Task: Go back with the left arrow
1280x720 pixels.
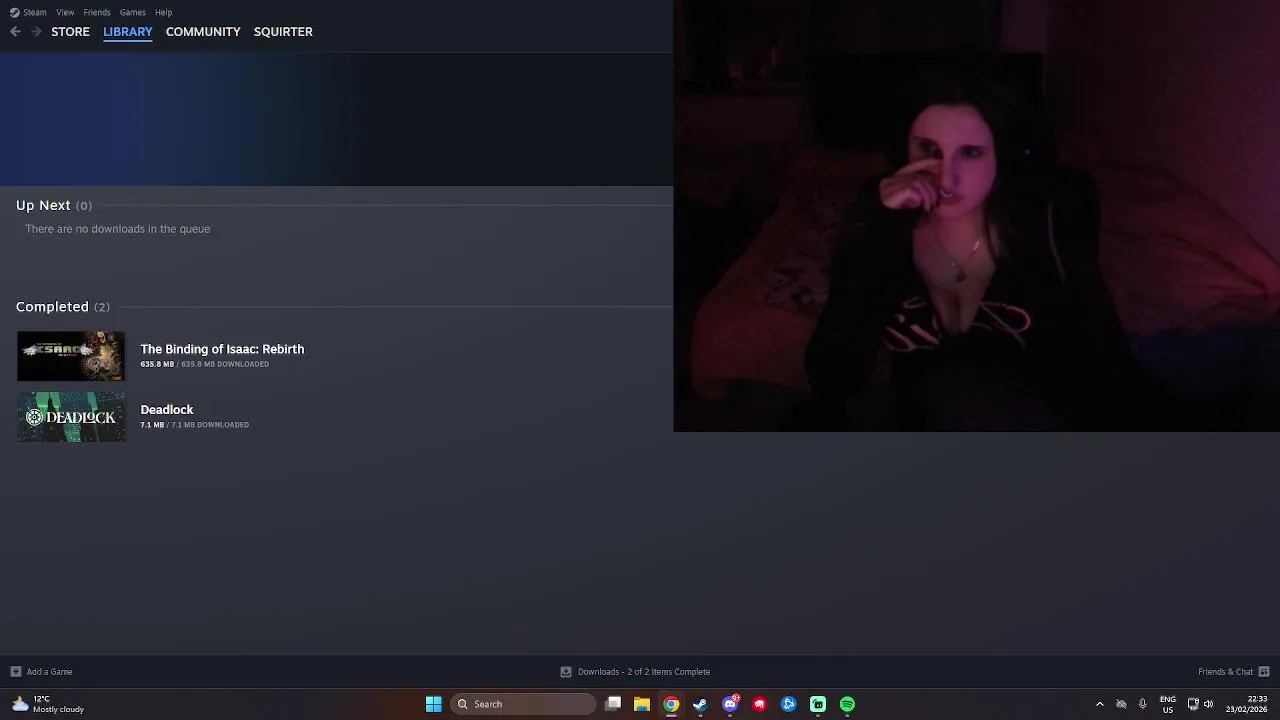Action: tap(15, 32)
